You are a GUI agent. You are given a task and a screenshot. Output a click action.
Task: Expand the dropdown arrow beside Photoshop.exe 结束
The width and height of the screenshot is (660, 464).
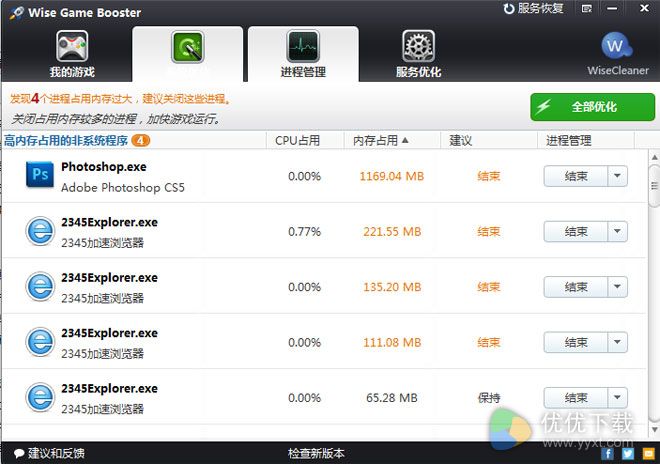tap(617, 176)
